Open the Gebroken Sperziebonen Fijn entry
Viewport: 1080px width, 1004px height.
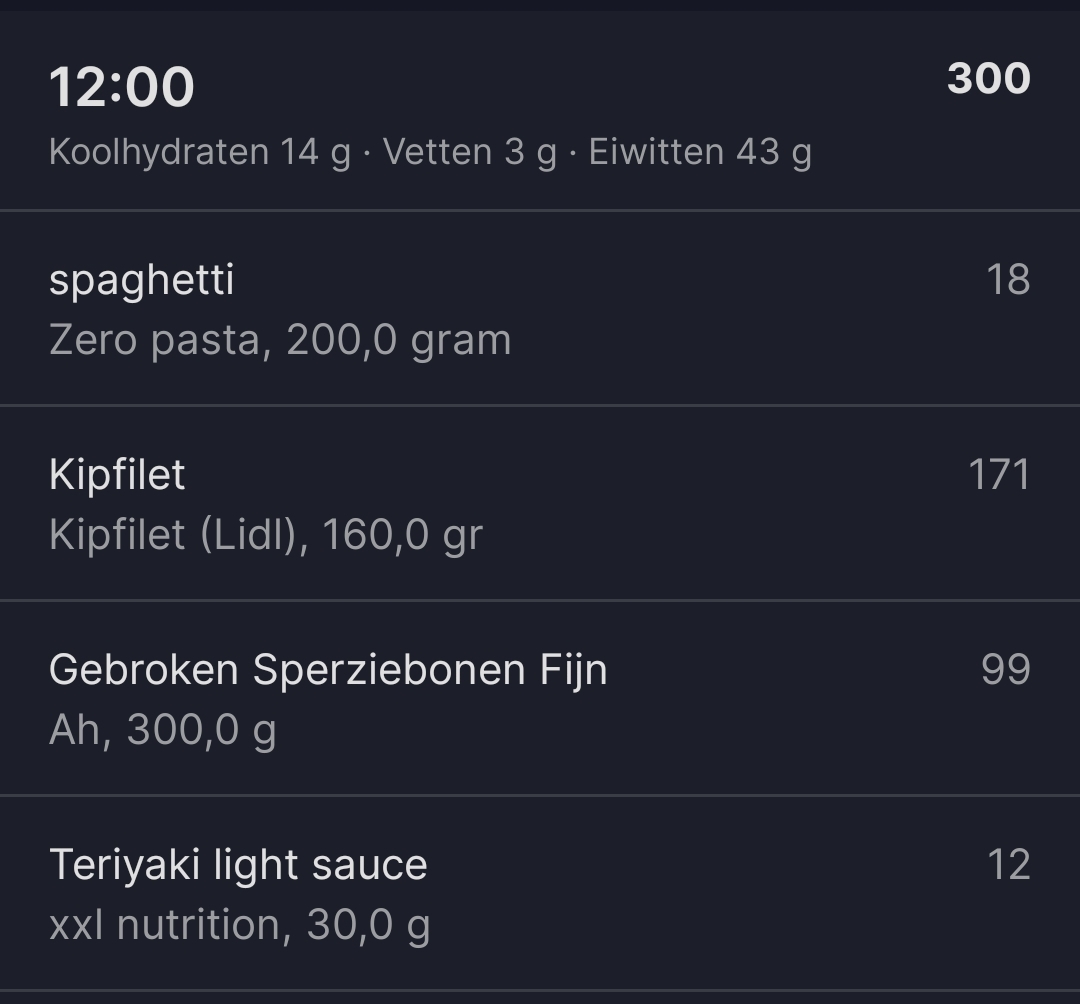[x=328, y=670]
